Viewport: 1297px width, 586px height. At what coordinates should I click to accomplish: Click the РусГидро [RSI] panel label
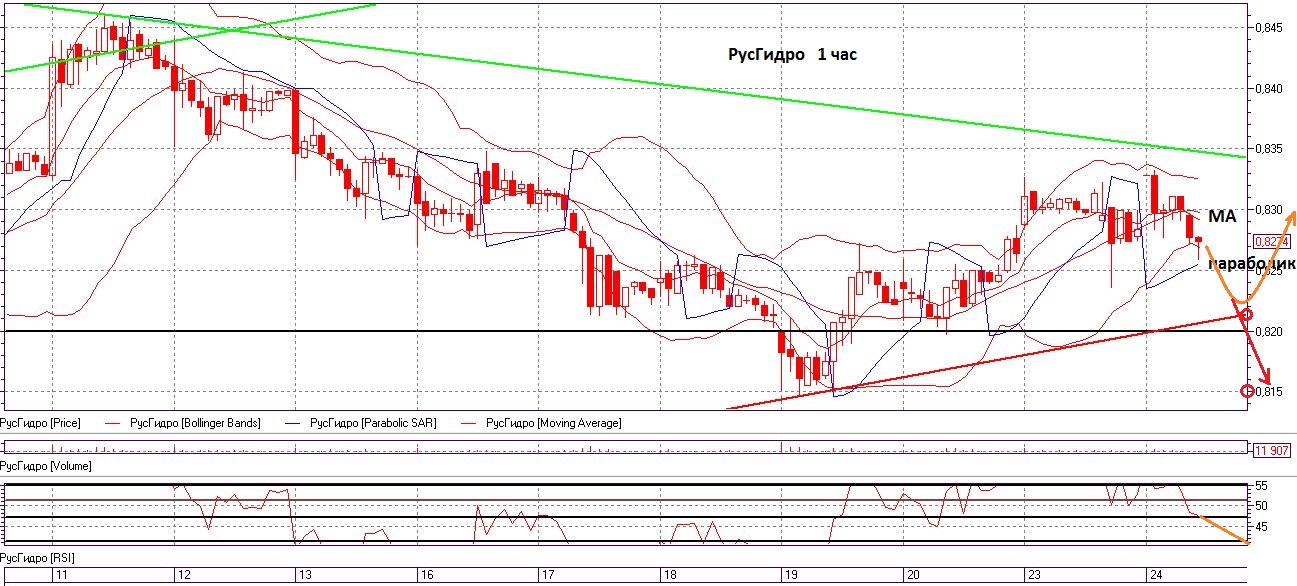click(38, 557)
